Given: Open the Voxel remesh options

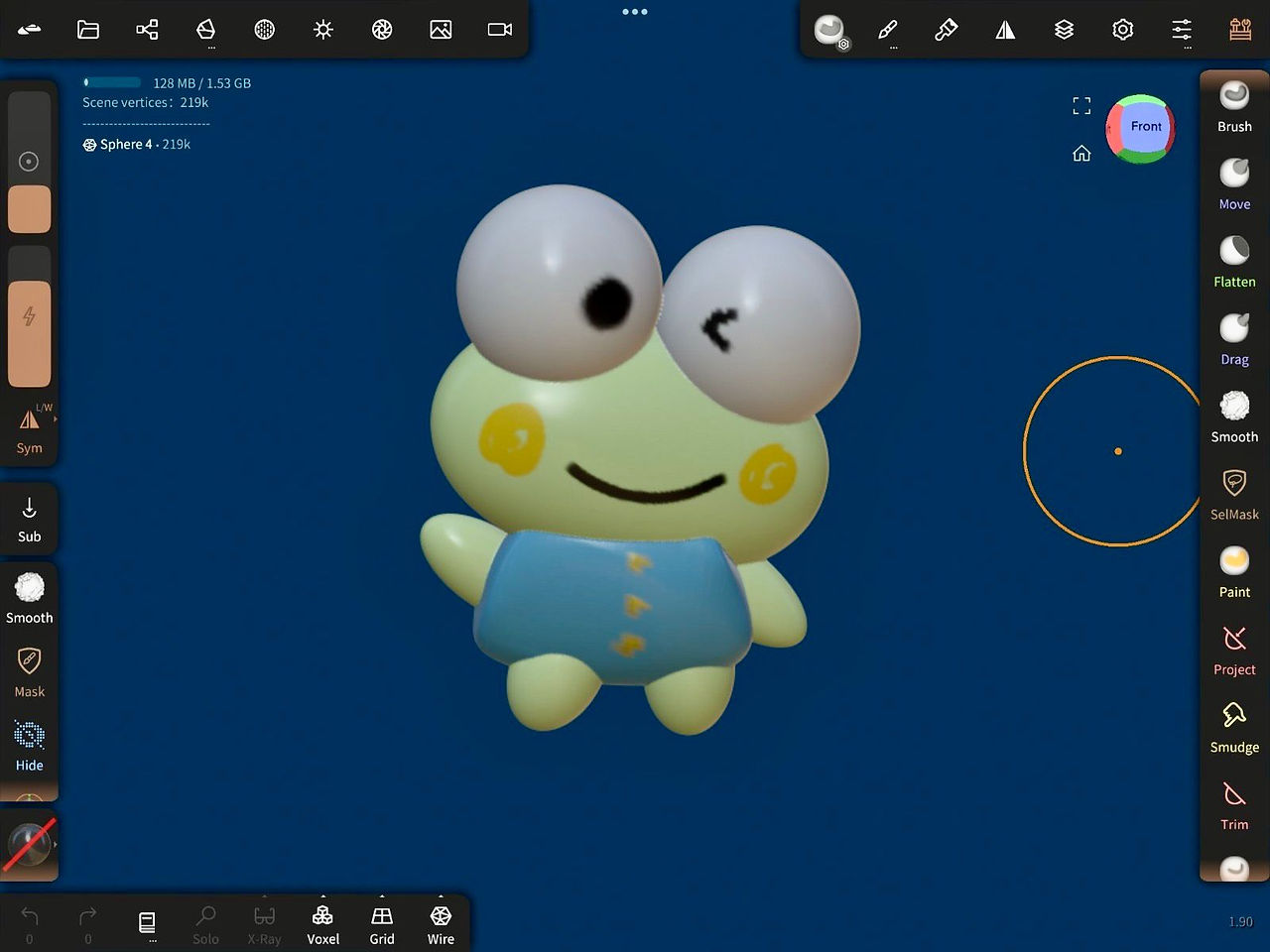Looking at the screenshot, I should [x=323, y=924].
